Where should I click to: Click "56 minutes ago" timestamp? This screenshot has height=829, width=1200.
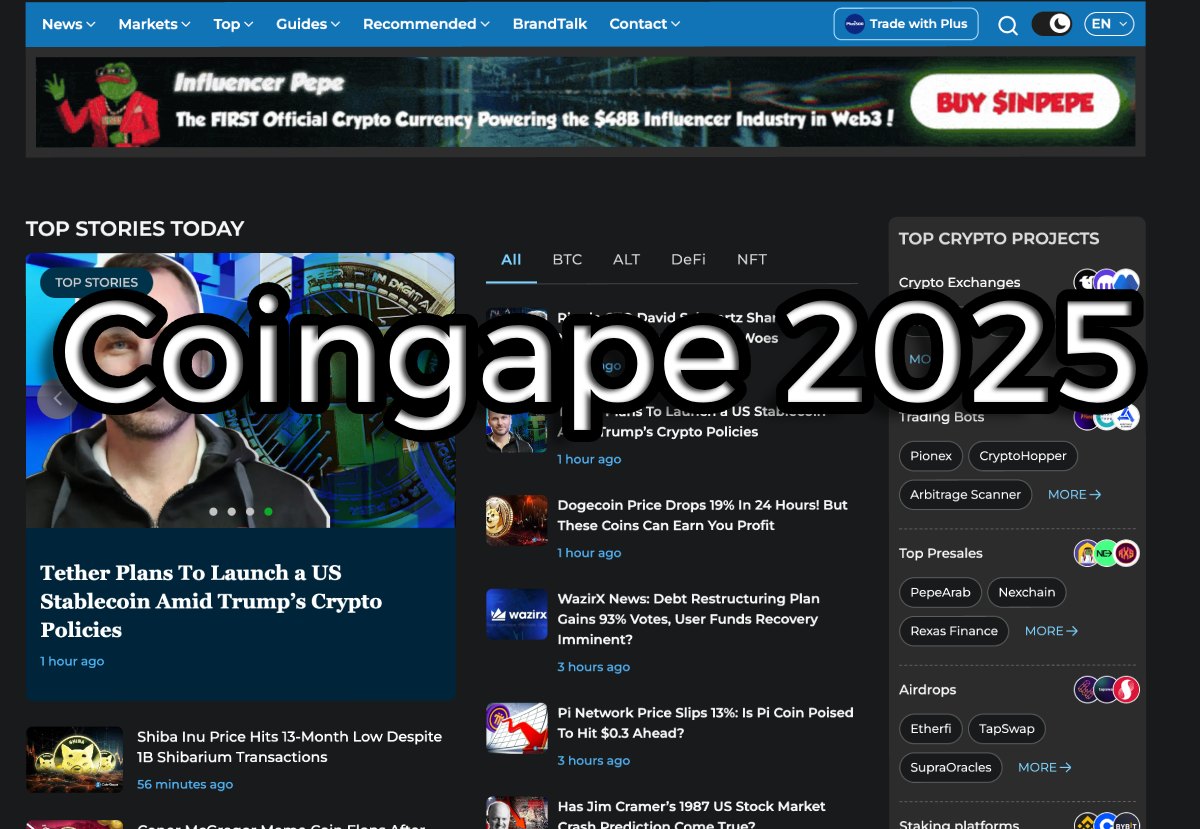pos(185,785)
